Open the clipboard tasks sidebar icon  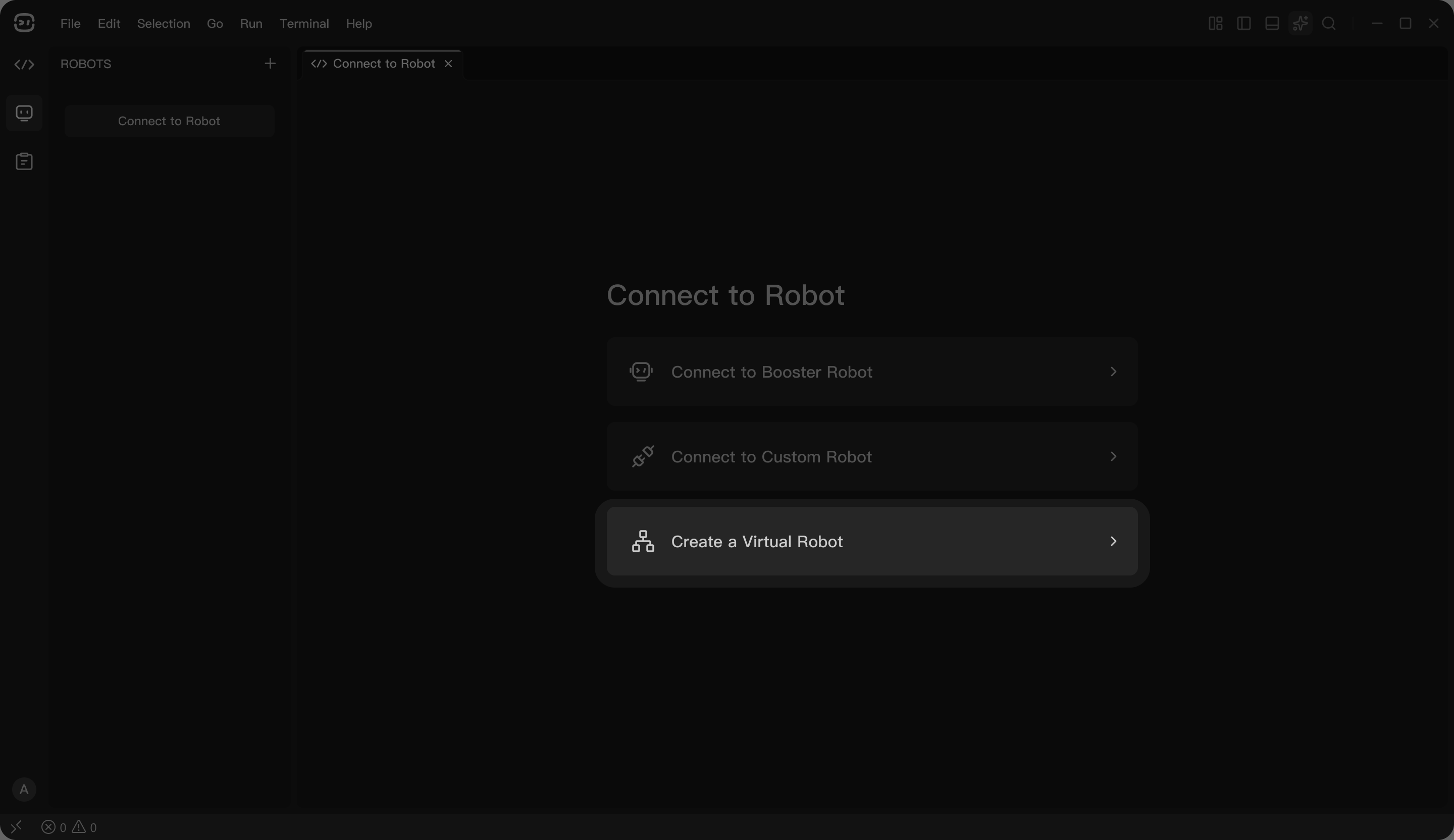[24, 162]
